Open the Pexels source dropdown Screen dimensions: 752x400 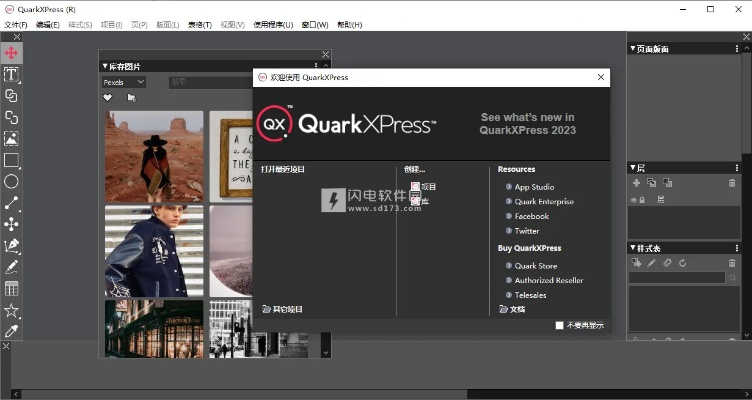point(124,82)
